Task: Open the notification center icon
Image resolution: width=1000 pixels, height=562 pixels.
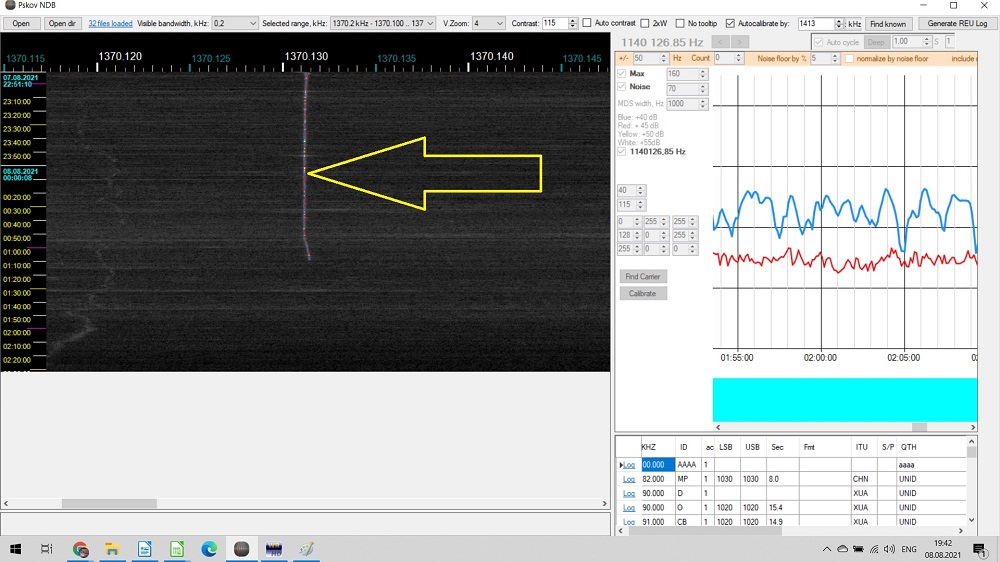Action: pyautogui.click(x=979, y=549)
